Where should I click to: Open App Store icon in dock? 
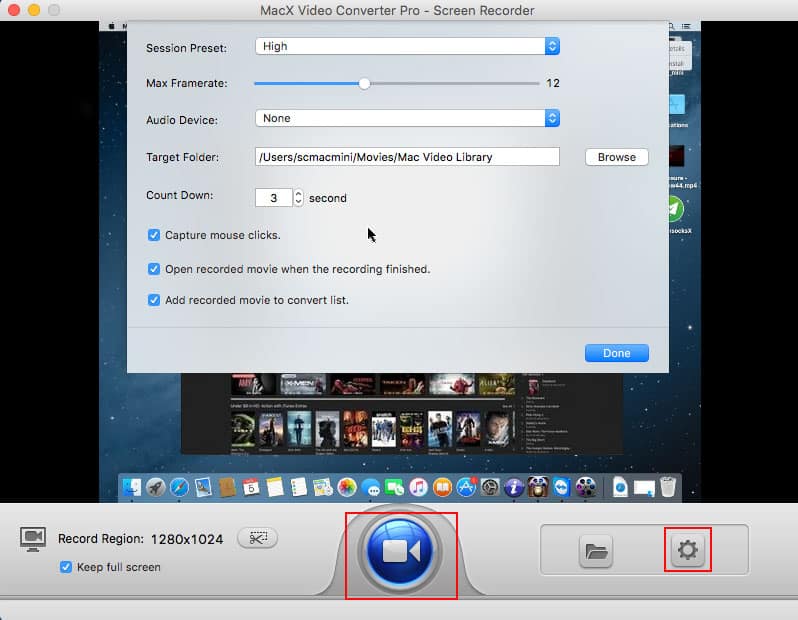tap(466, 488)
